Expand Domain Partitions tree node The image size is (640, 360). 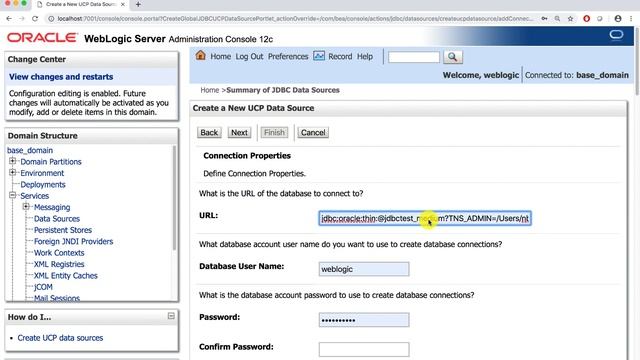(13, 161)
